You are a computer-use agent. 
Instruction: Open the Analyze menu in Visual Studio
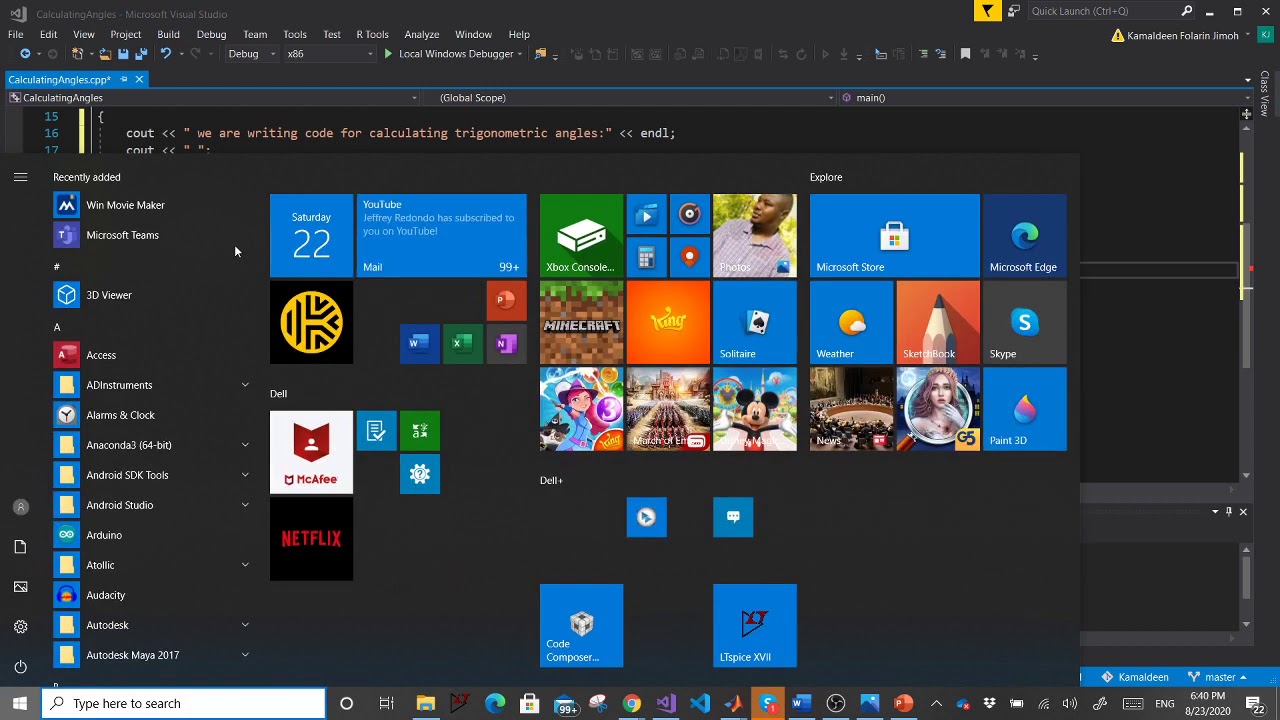(422, 34)
